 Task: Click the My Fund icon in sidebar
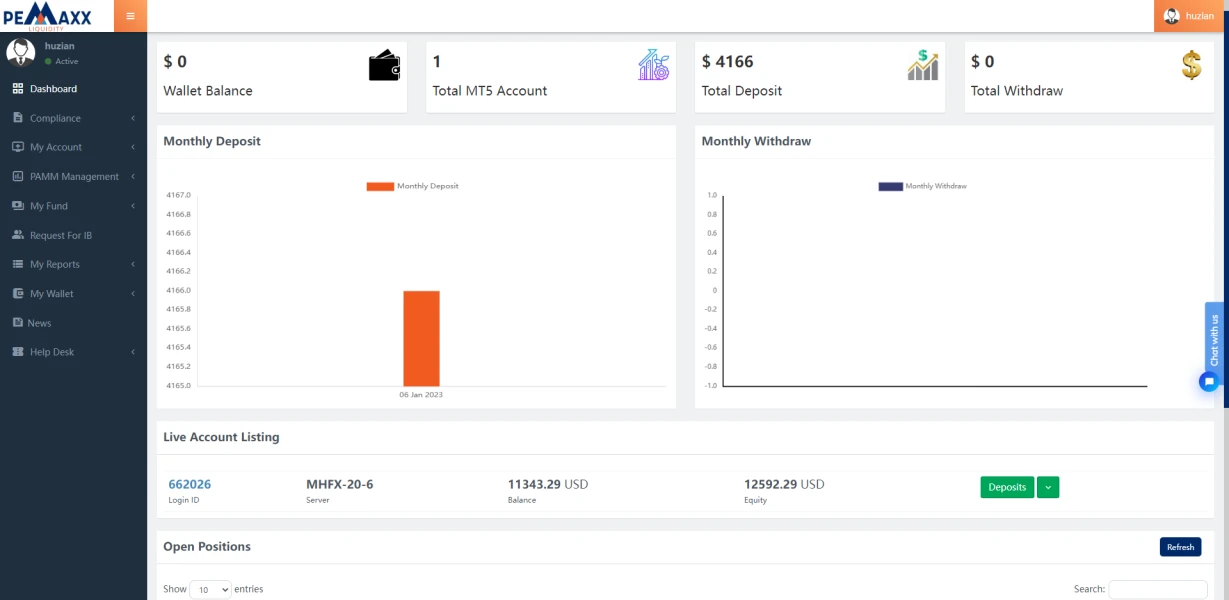[18, 206]
